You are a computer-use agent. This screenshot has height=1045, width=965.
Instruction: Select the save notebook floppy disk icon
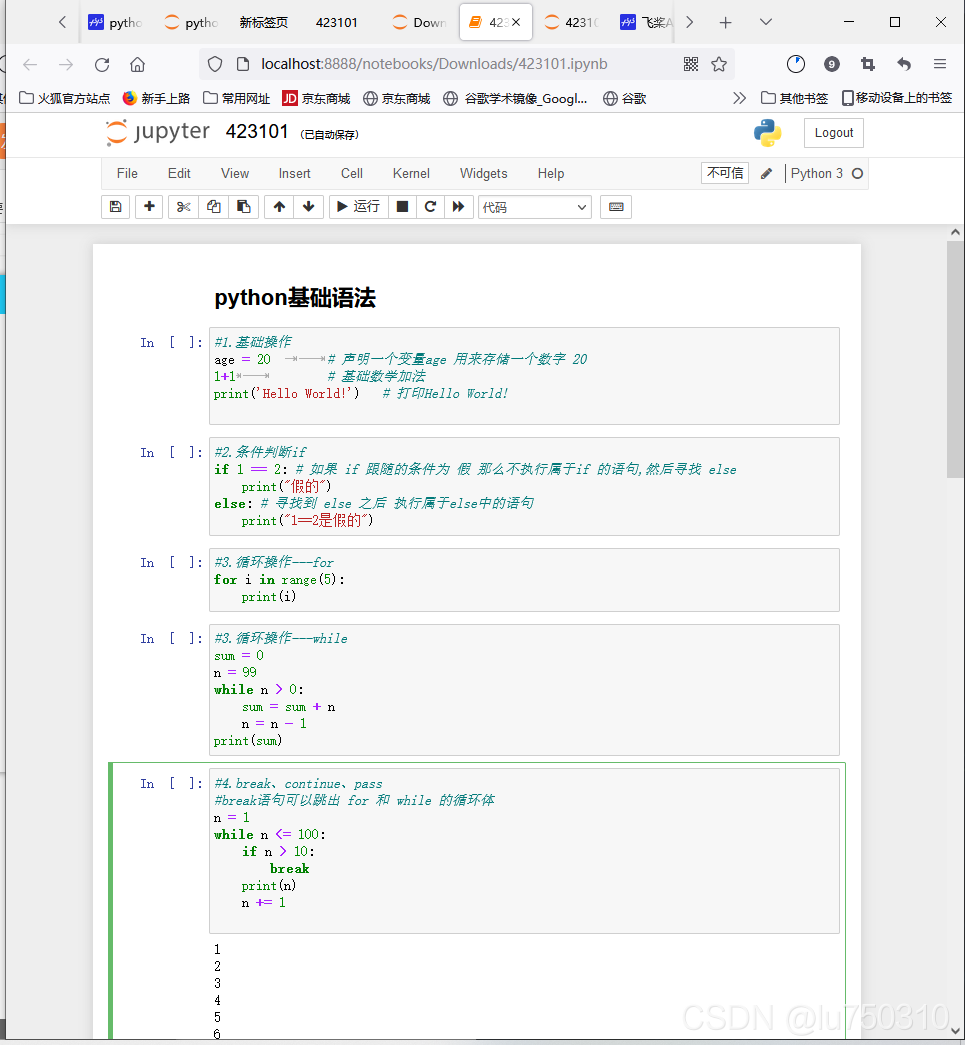[115, 206]
